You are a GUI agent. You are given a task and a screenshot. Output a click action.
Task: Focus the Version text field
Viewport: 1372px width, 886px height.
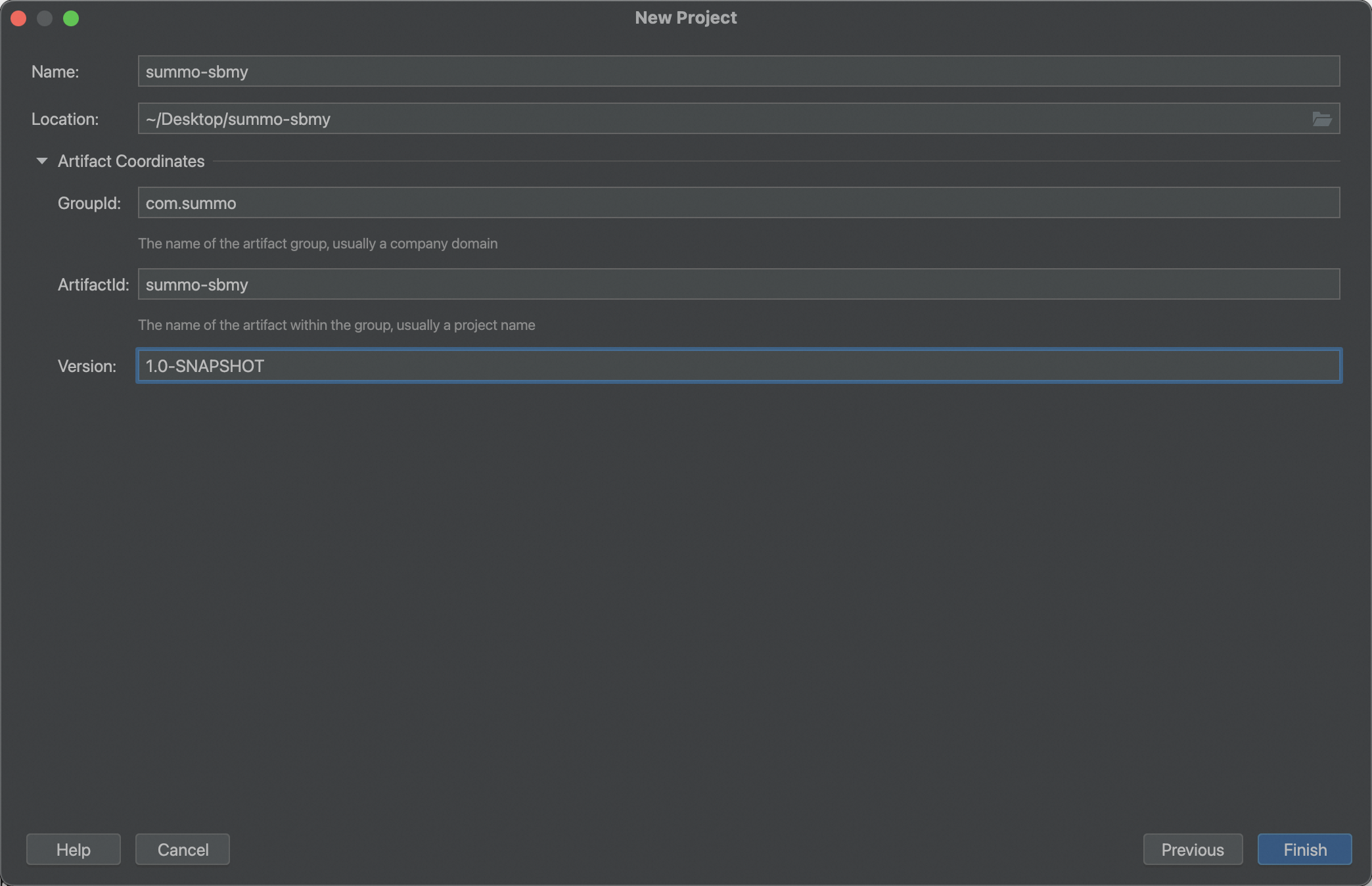(738, 365)
